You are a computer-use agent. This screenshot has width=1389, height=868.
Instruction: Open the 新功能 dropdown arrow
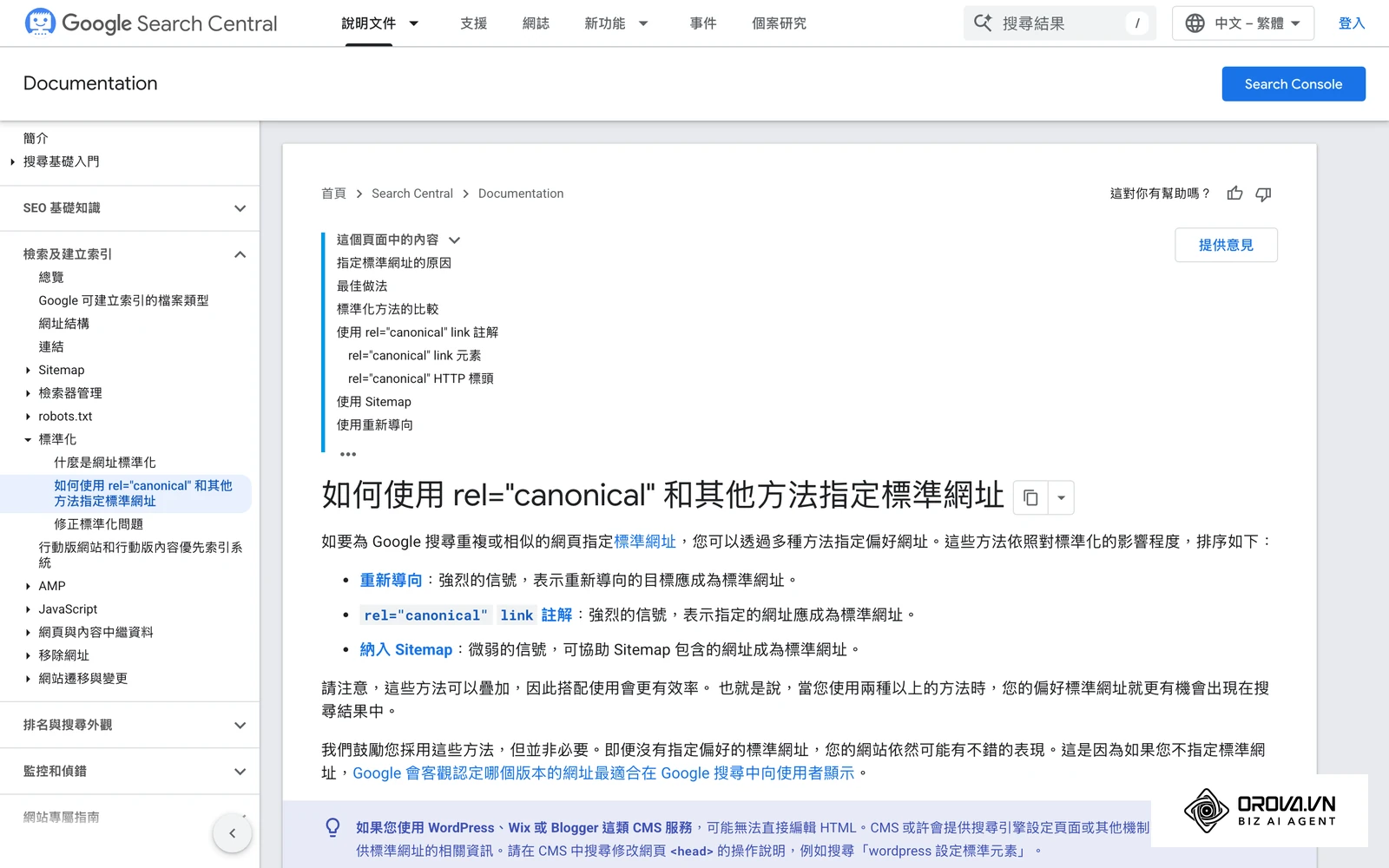pos(643,23)
